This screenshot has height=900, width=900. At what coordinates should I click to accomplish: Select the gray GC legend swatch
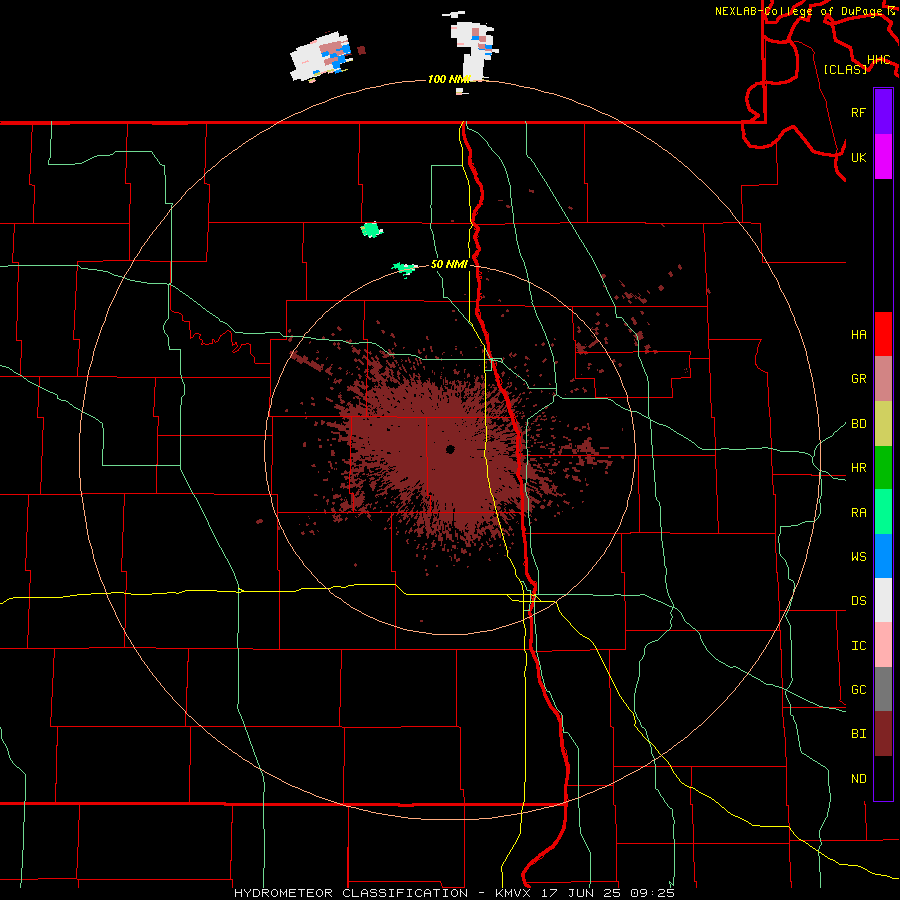click(883, 689)
